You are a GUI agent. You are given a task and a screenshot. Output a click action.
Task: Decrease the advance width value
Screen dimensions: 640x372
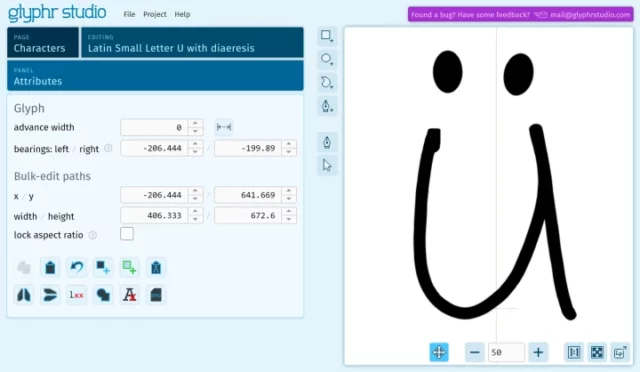pos(196,131)
